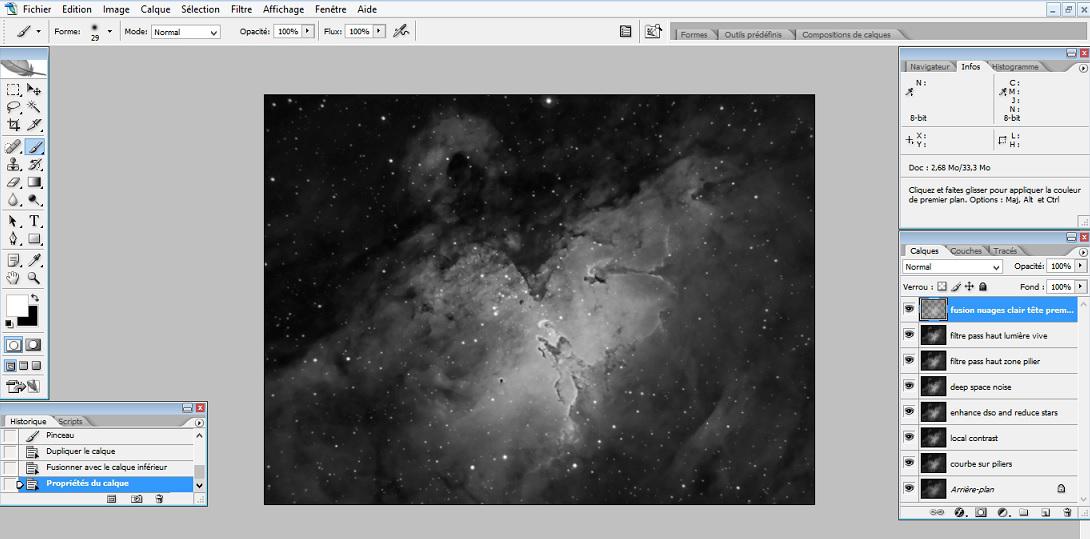Viewport: 1090px width, 539px height.
Task: Hide the 'courbe sur piliers' layer
Action: 909,464
